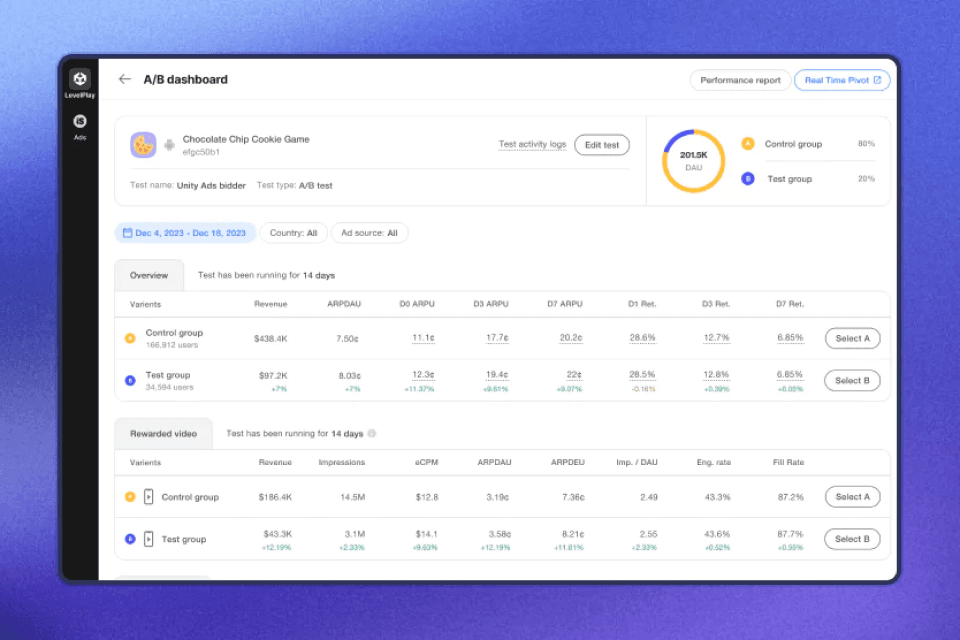This screenshot has width=960, height=640.
Task: Click Rewarded Test group fill rate 87.7%
Action: [x=790, y=534]
